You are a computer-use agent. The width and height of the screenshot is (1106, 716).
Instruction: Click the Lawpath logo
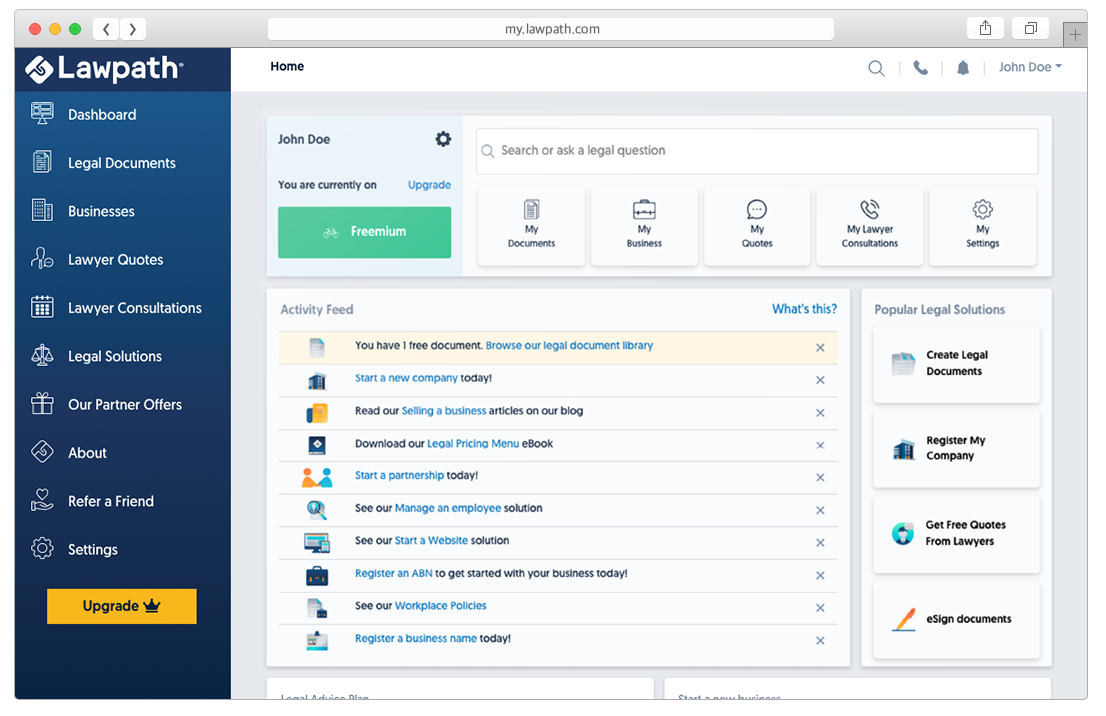104,68
